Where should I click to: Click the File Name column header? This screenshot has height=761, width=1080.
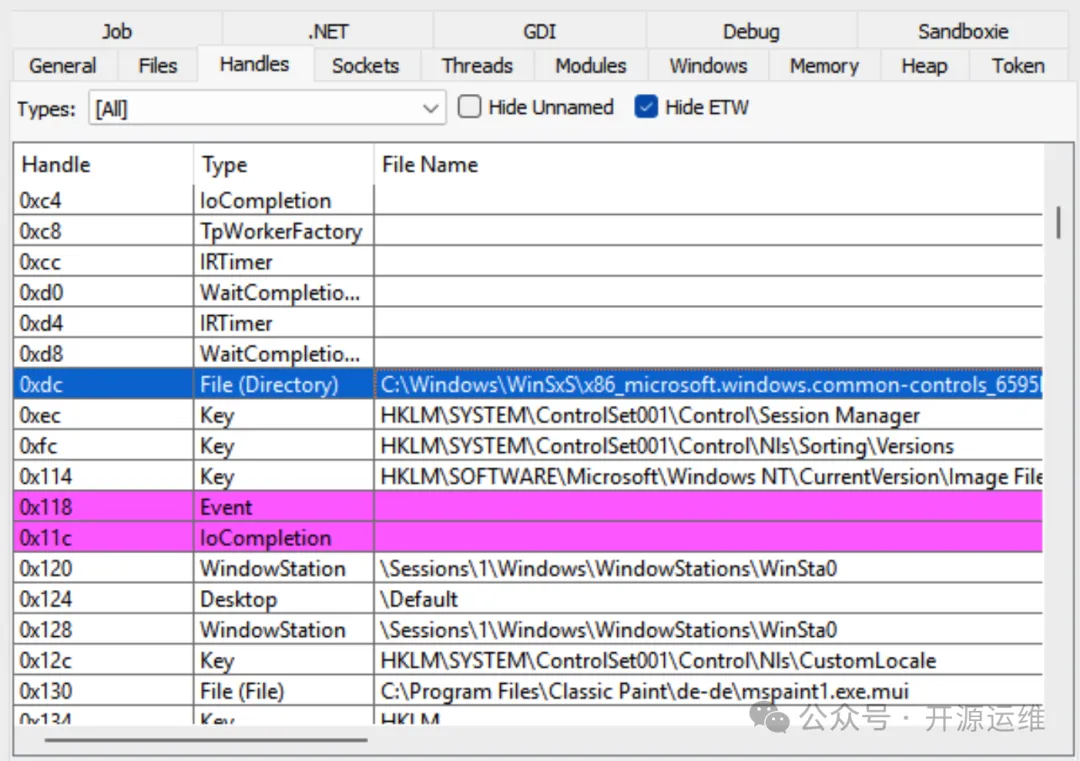pyautogui.click(x=430, y=165)
